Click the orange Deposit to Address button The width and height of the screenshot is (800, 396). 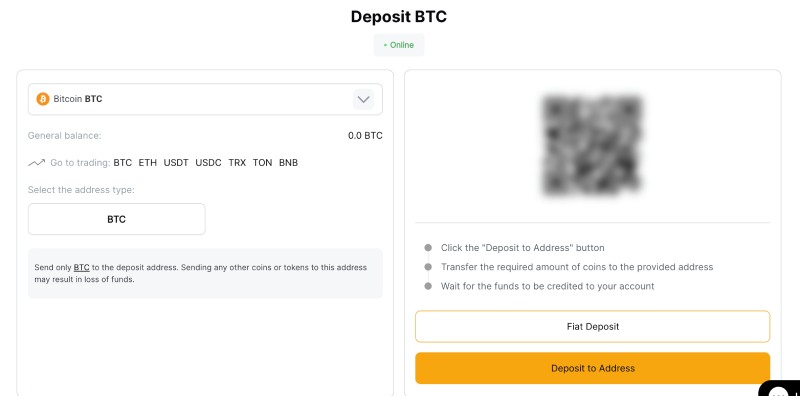tap(592, 368)
